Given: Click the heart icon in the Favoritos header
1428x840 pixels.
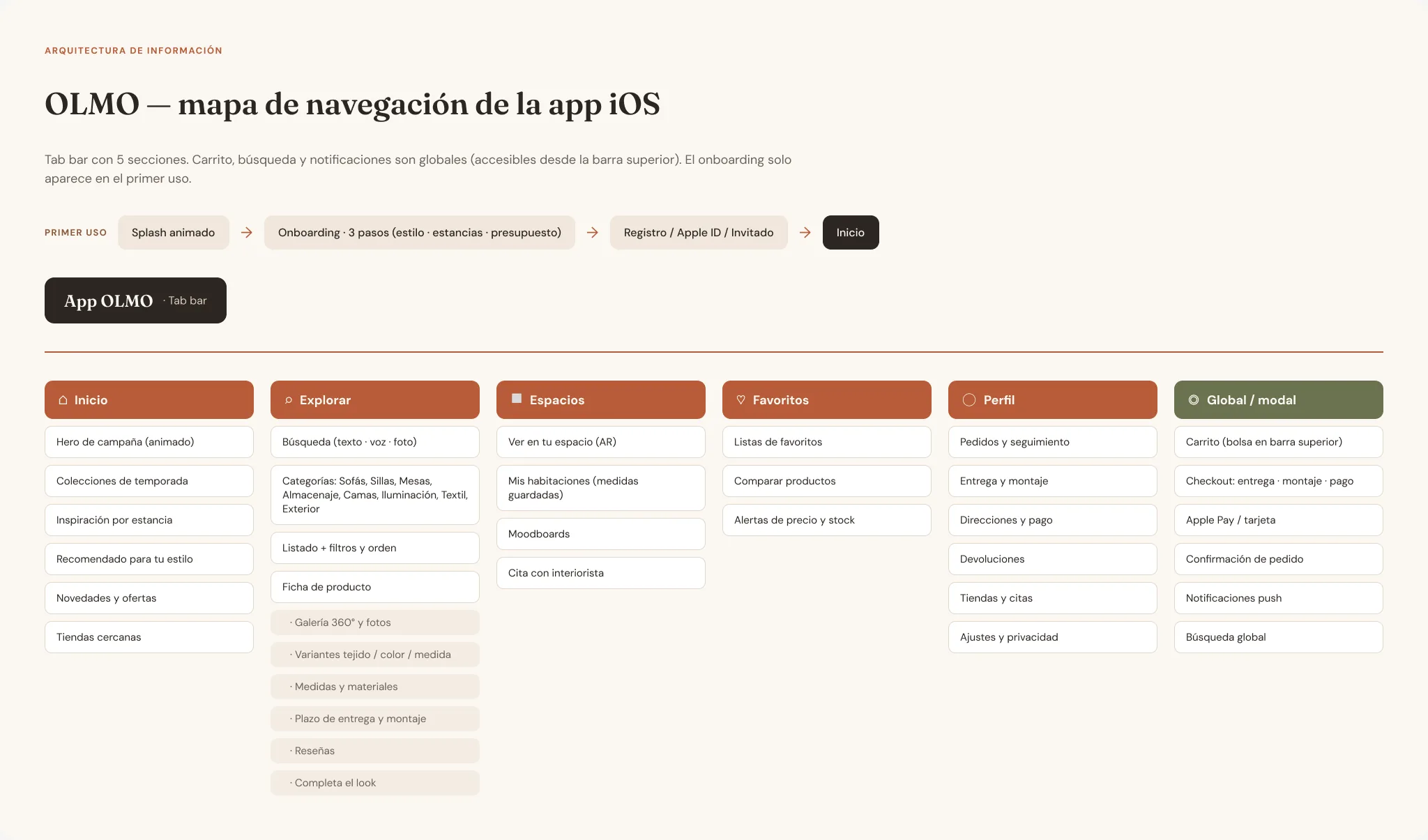Looking at the screenshot, I should pyautogui.click(x=740, y=400).
